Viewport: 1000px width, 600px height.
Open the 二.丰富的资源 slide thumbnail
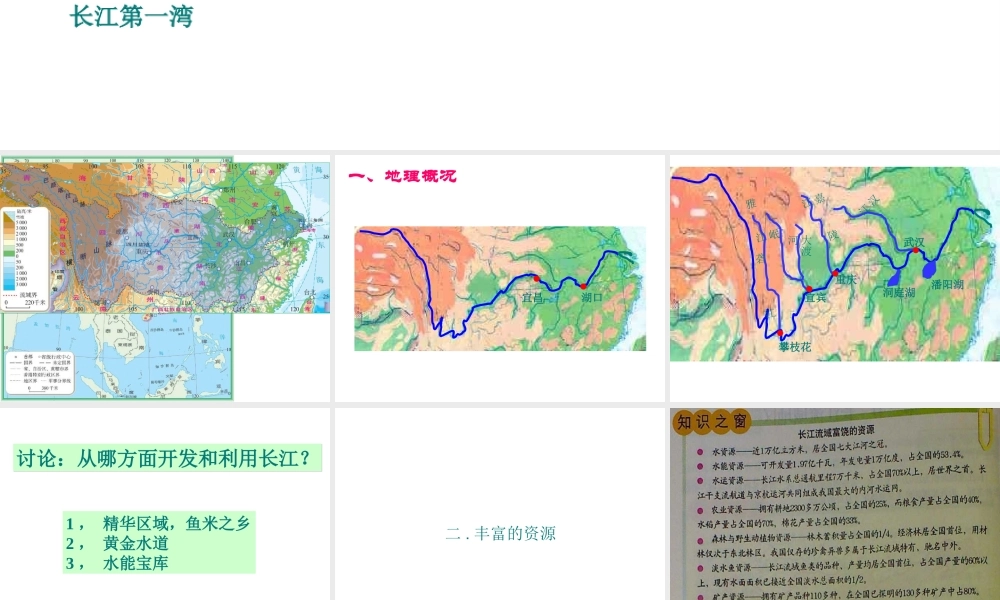coord(499,504)
